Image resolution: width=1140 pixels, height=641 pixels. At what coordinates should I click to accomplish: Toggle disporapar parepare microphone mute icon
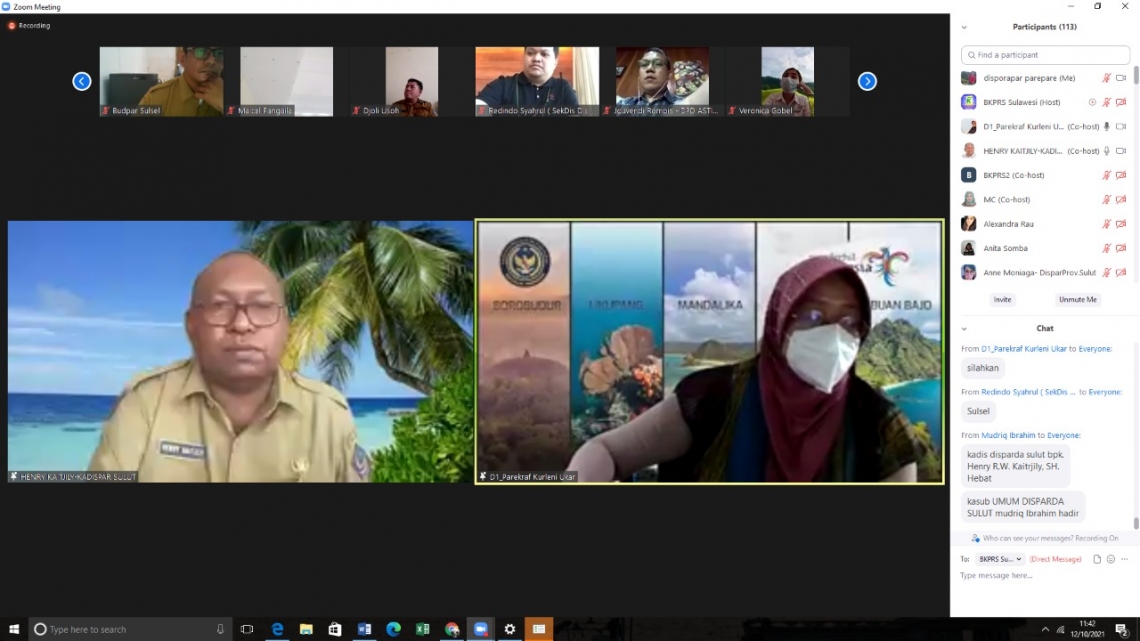1106,78
